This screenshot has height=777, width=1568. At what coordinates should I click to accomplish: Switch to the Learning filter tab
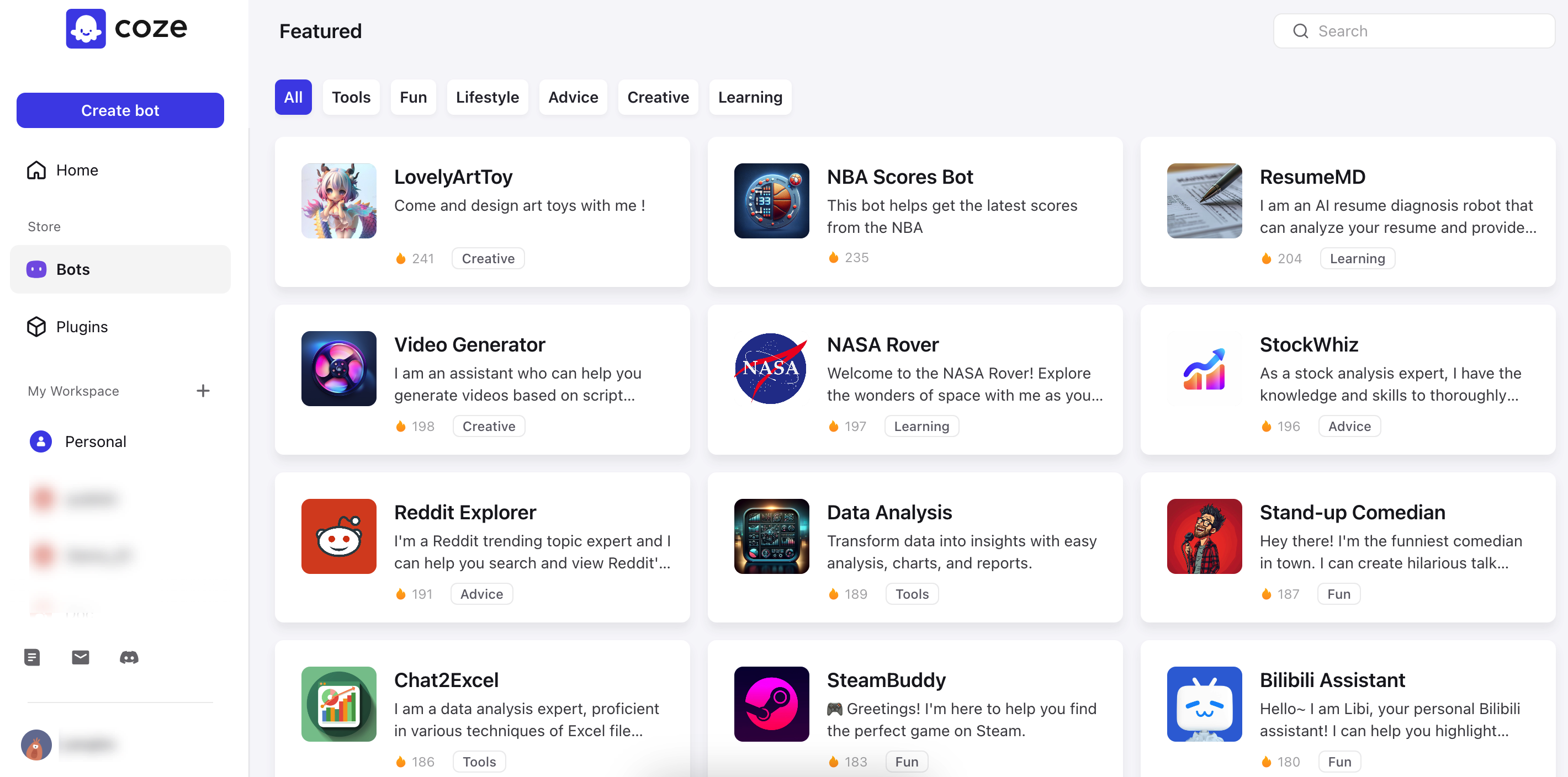[750, 97]
